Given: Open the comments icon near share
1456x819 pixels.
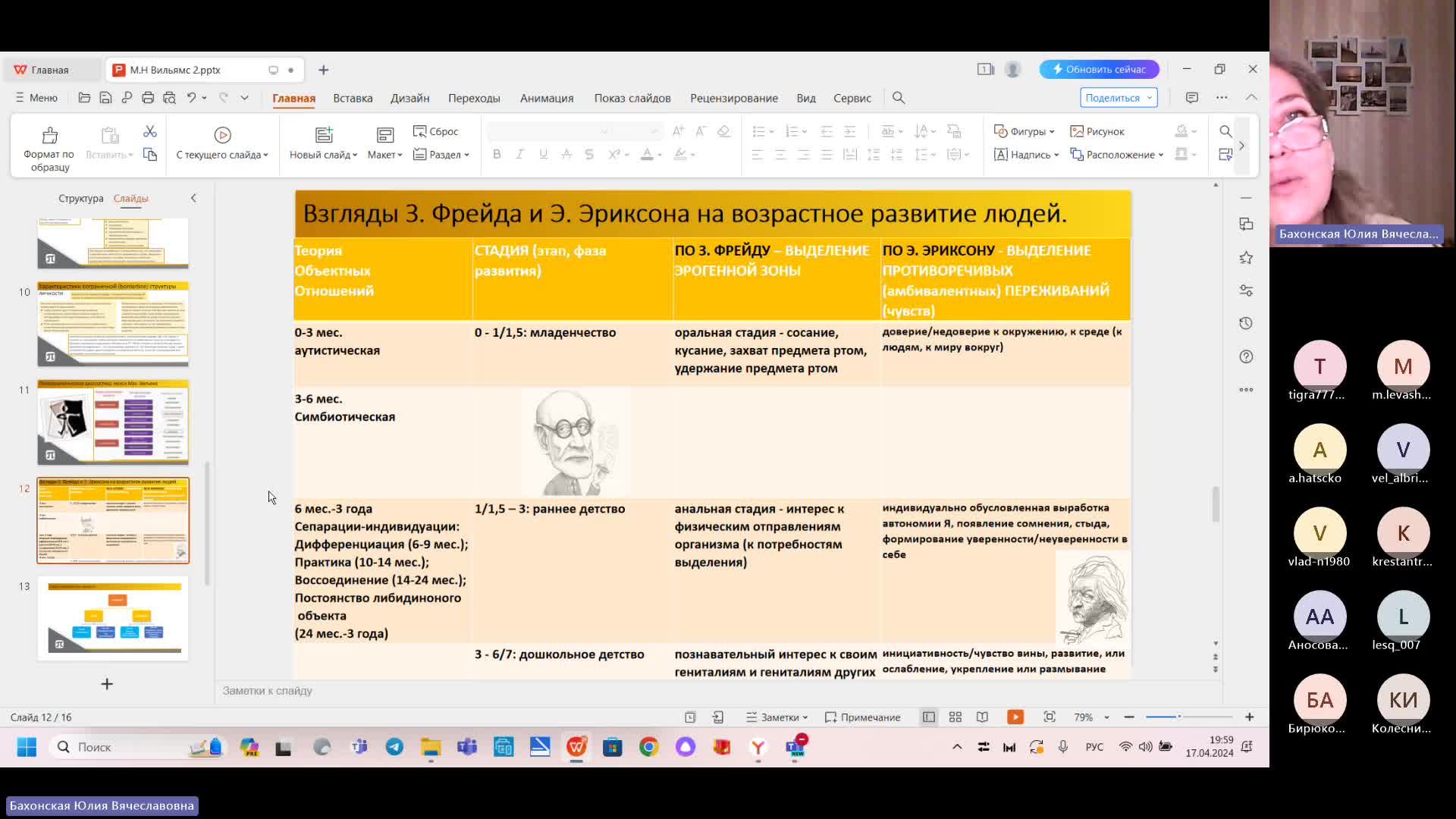Looking at the screenshot, I should (x=1192, y=98).
